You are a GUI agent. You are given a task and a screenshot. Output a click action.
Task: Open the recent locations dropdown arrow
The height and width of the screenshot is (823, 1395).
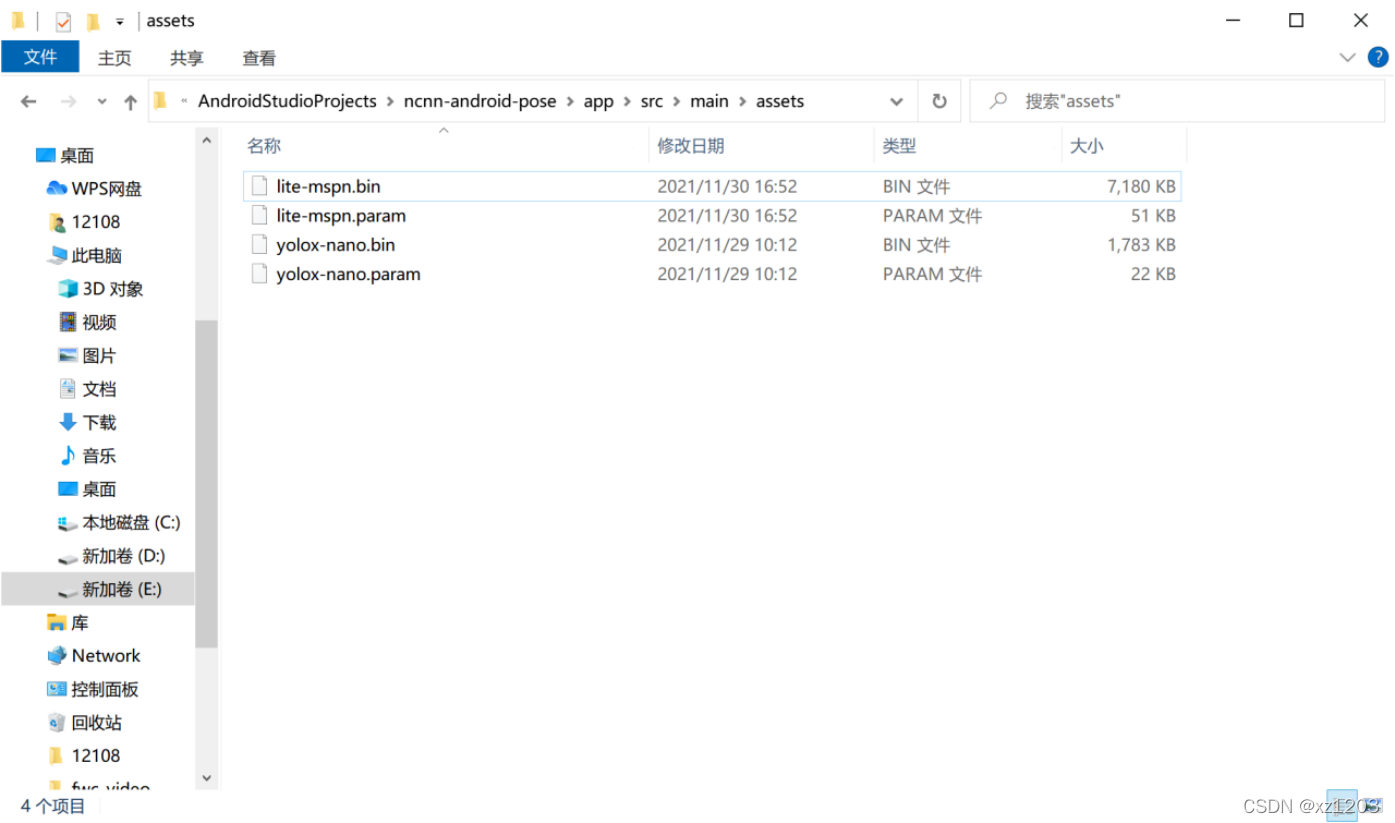[102, 102]
